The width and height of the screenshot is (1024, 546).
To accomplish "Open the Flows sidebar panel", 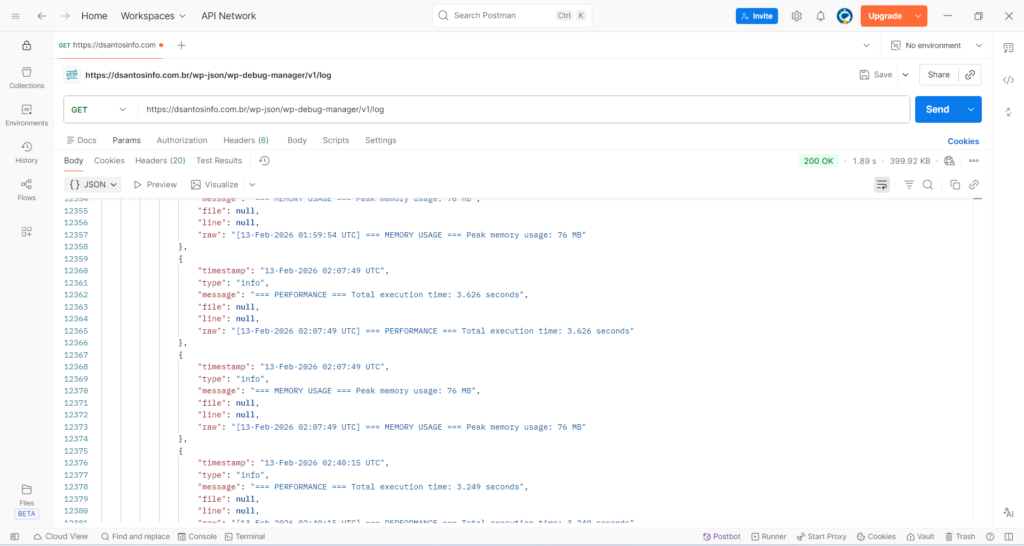I will tap(26, 189).
